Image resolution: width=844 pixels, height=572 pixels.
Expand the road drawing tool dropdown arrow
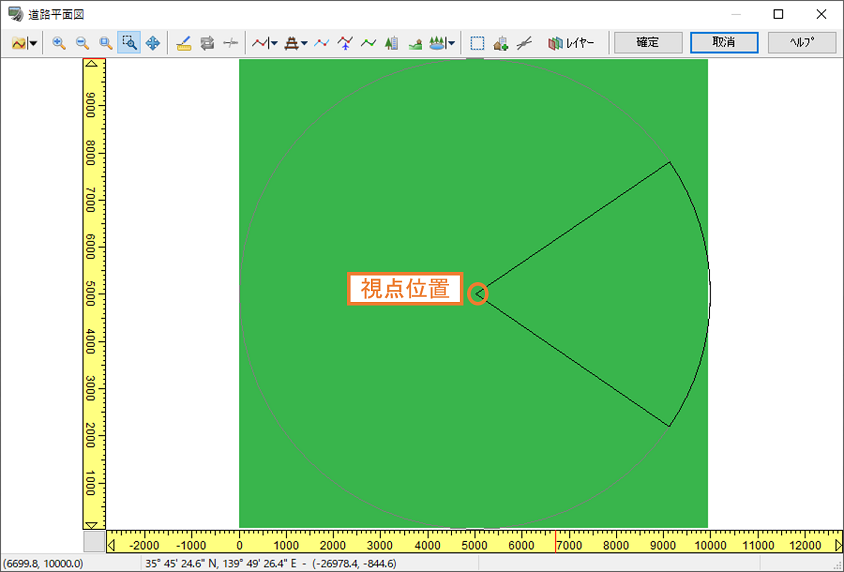(x=274, y=44)
